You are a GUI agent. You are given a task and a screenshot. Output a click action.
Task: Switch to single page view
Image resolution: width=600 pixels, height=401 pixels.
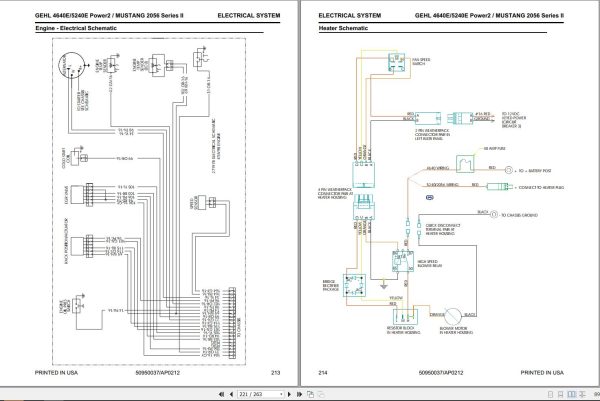[x=550, y=394]
